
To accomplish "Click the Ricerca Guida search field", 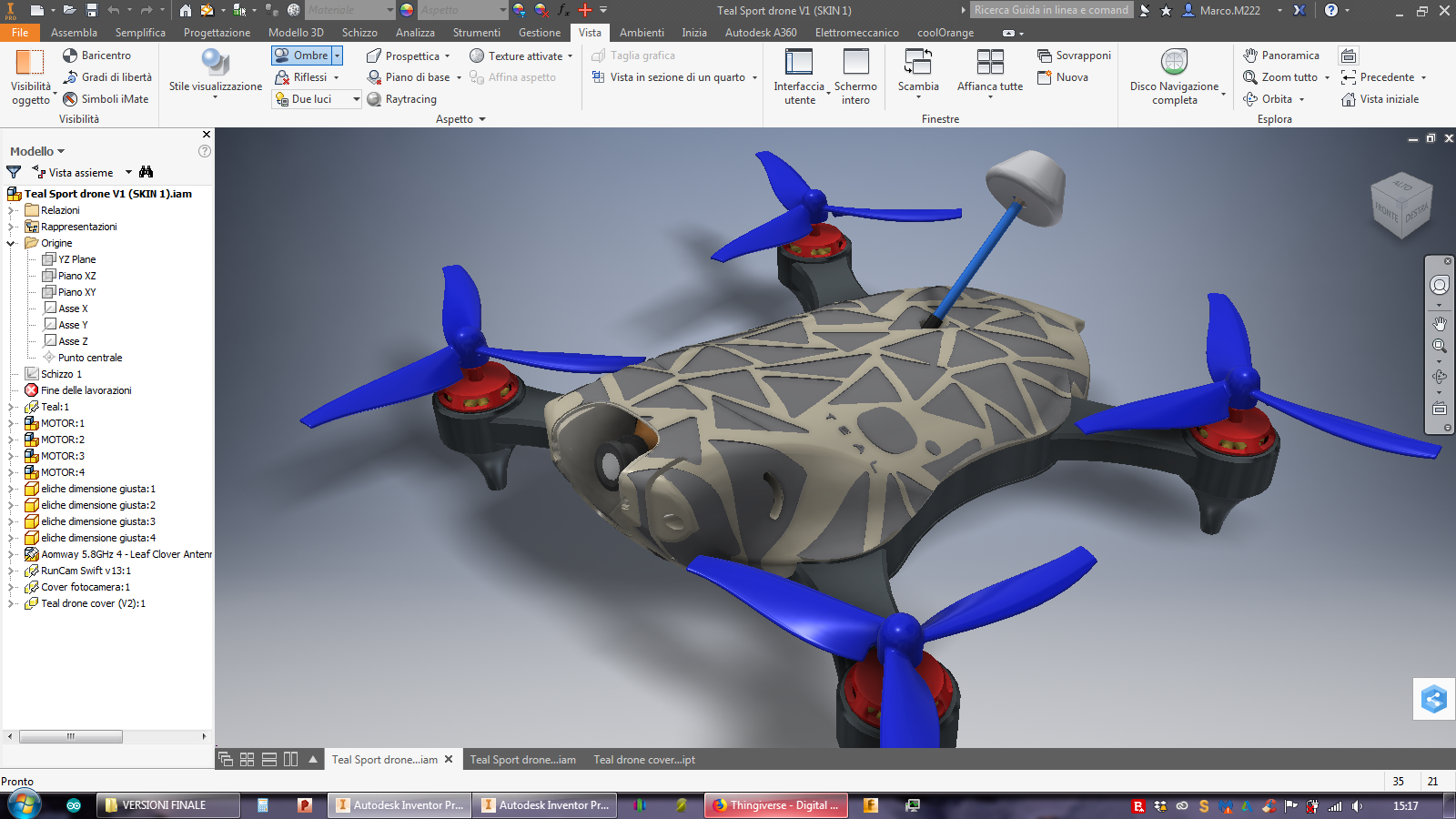I will (x=1051, y=10).
